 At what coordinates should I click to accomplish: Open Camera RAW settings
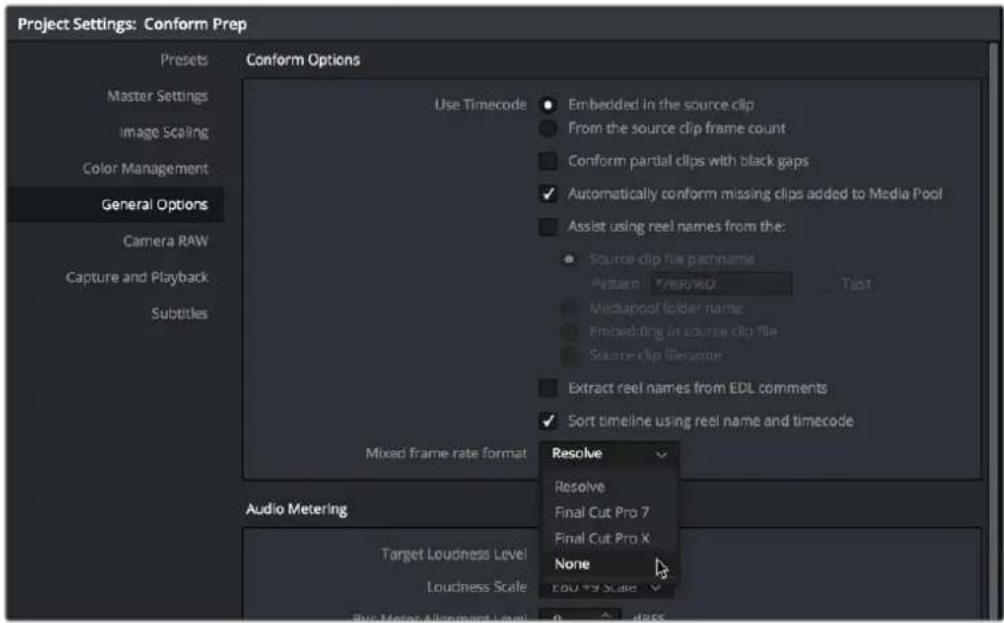point(166,241)
